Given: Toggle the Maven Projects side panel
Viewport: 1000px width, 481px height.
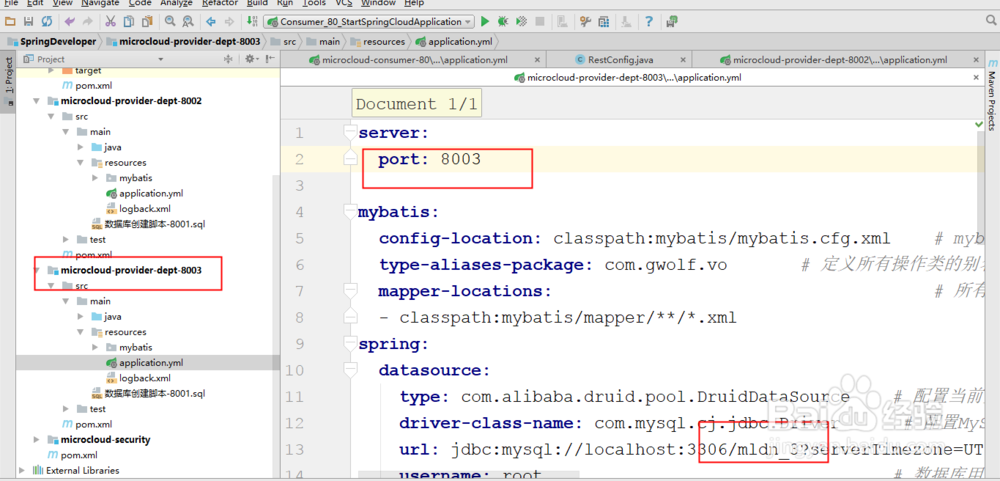Looking at the screenshot, I should pos(992,96).
